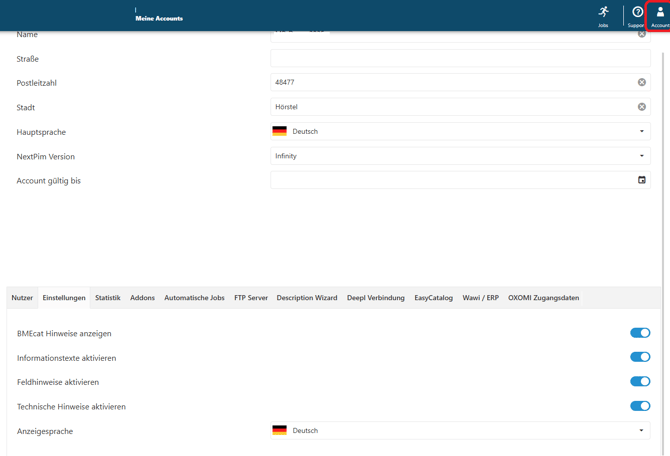This screenshot has height=456, width=670.
Task: Click into the Straße input field
Action: click(x=460, y=59)
